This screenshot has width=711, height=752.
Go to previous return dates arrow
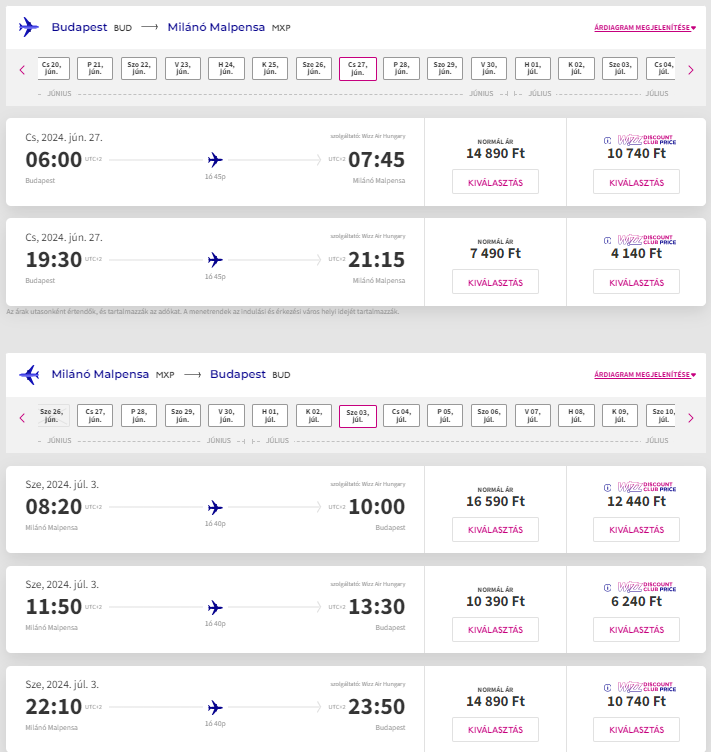pos(22,417)
